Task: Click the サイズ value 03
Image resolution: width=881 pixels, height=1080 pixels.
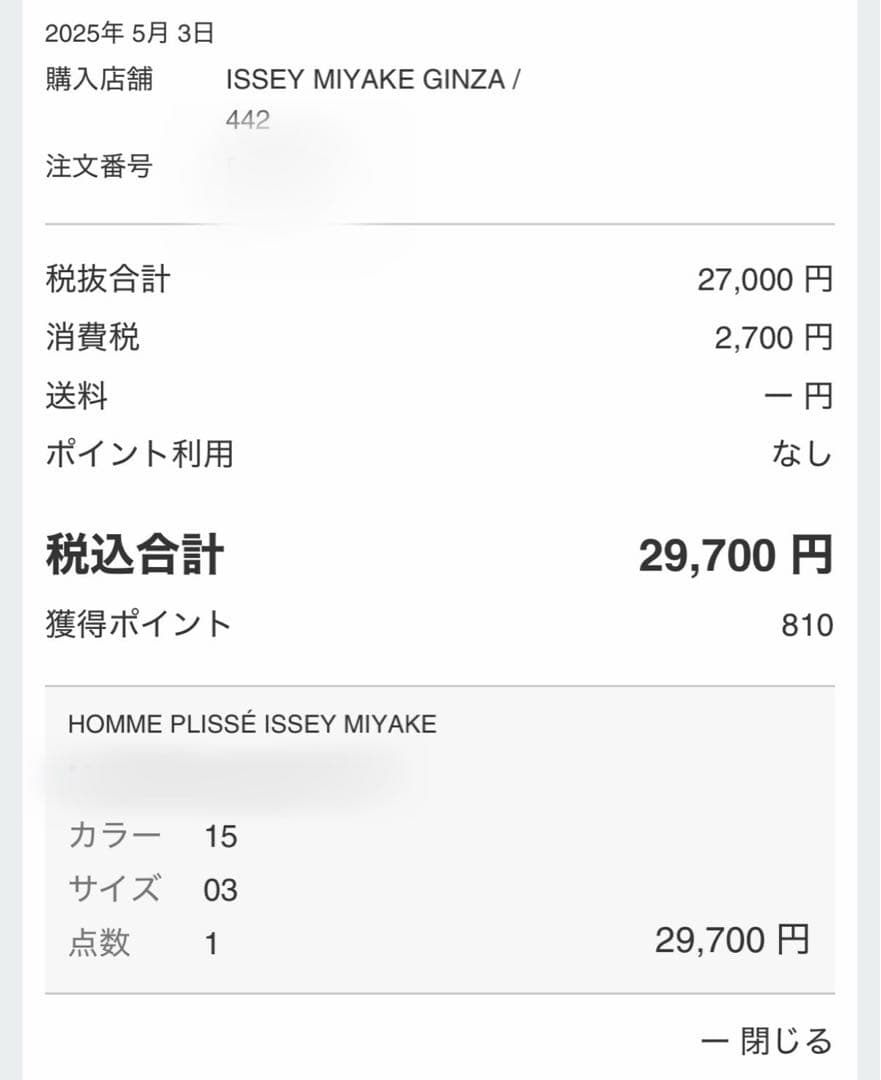Action: click(x=220, y=889)
